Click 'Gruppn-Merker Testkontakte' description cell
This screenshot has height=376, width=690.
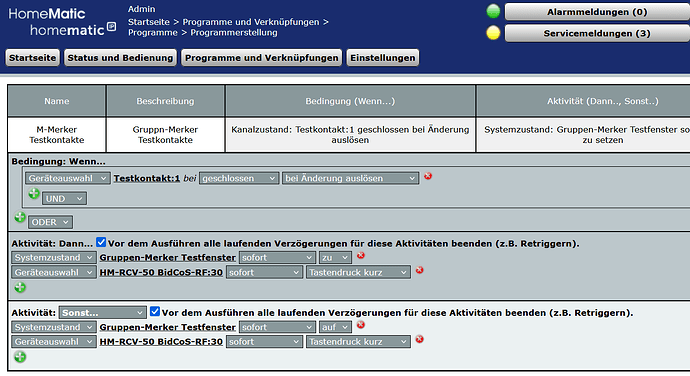165,135
